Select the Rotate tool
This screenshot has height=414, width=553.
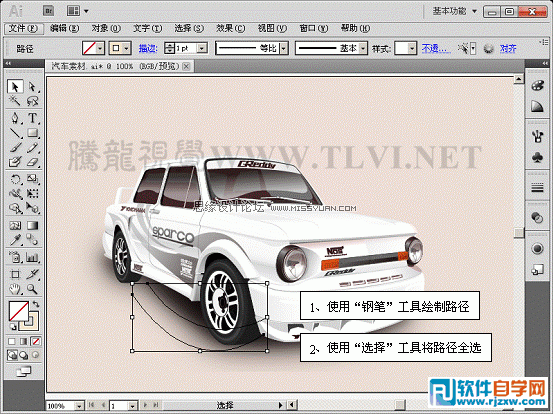tap(15, 179)
